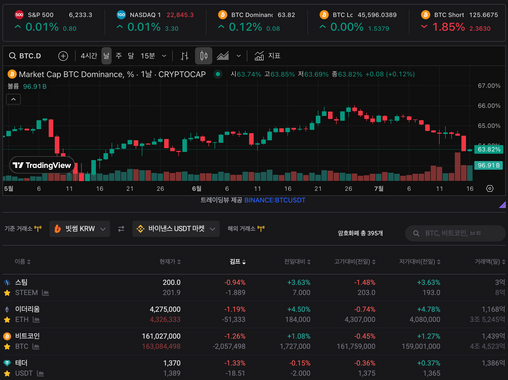Click the add symbol plus icon
Image resolution: width=508 pixels, height=380 pixels.
(63, 56)
